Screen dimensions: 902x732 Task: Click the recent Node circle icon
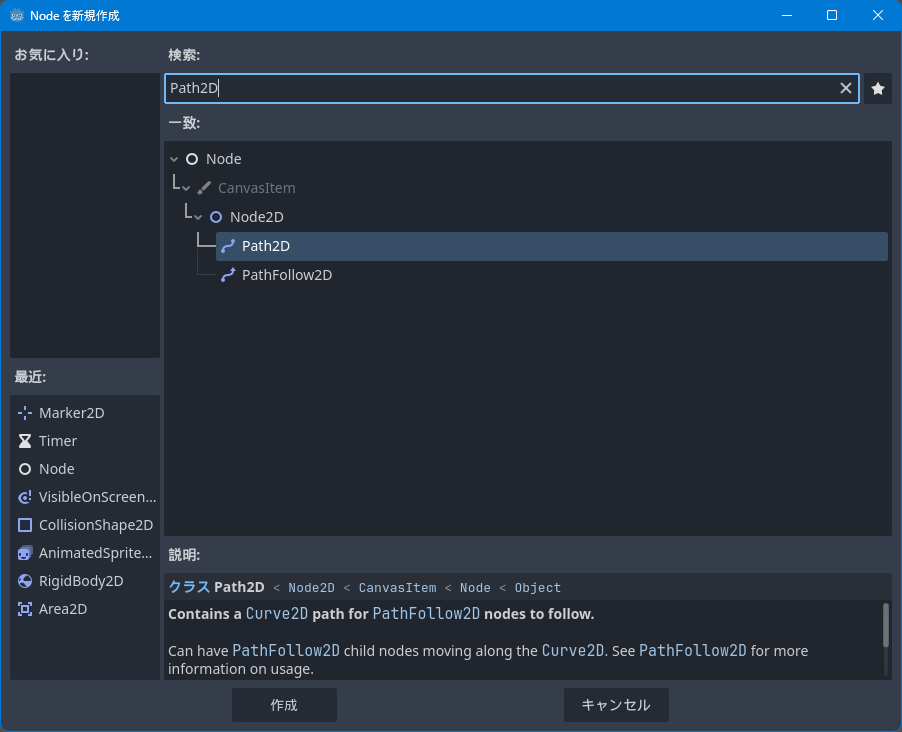coord(25,469)
